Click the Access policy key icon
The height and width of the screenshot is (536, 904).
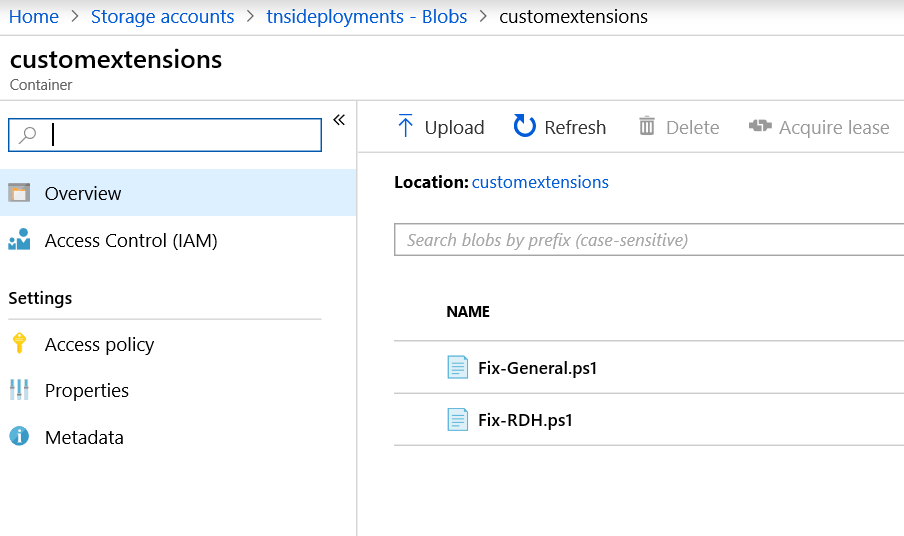point(19,343)
